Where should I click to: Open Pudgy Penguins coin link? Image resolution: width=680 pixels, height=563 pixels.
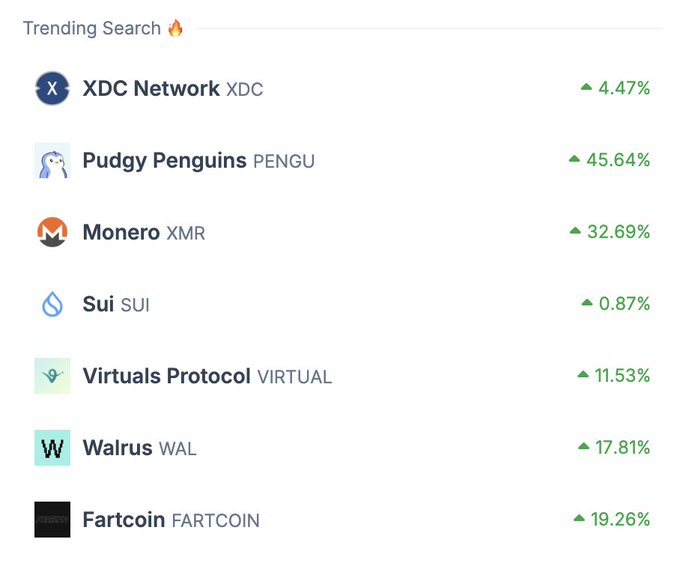(x=164, y=160)
